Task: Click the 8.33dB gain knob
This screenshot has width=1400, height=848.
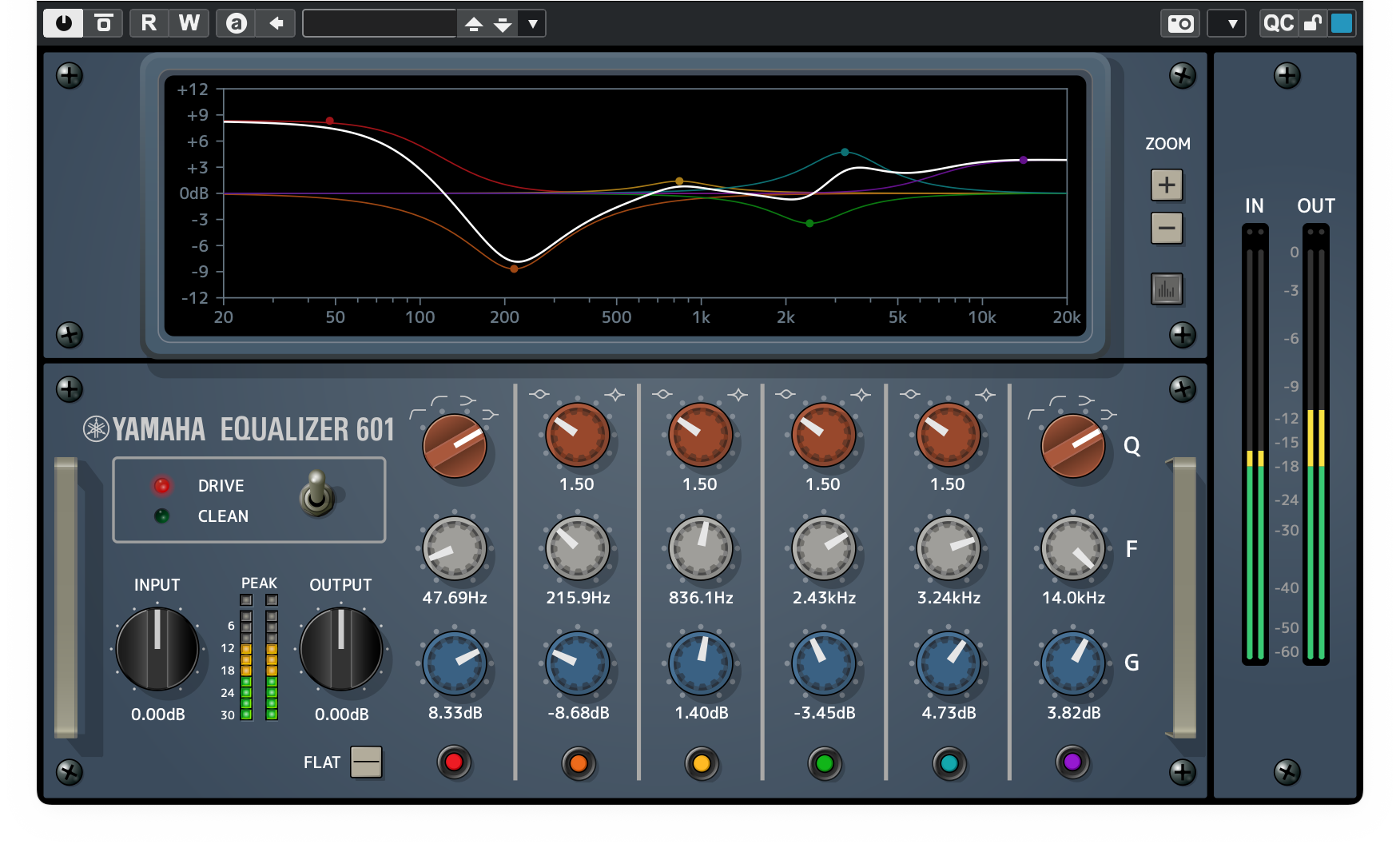Action: 455,663
